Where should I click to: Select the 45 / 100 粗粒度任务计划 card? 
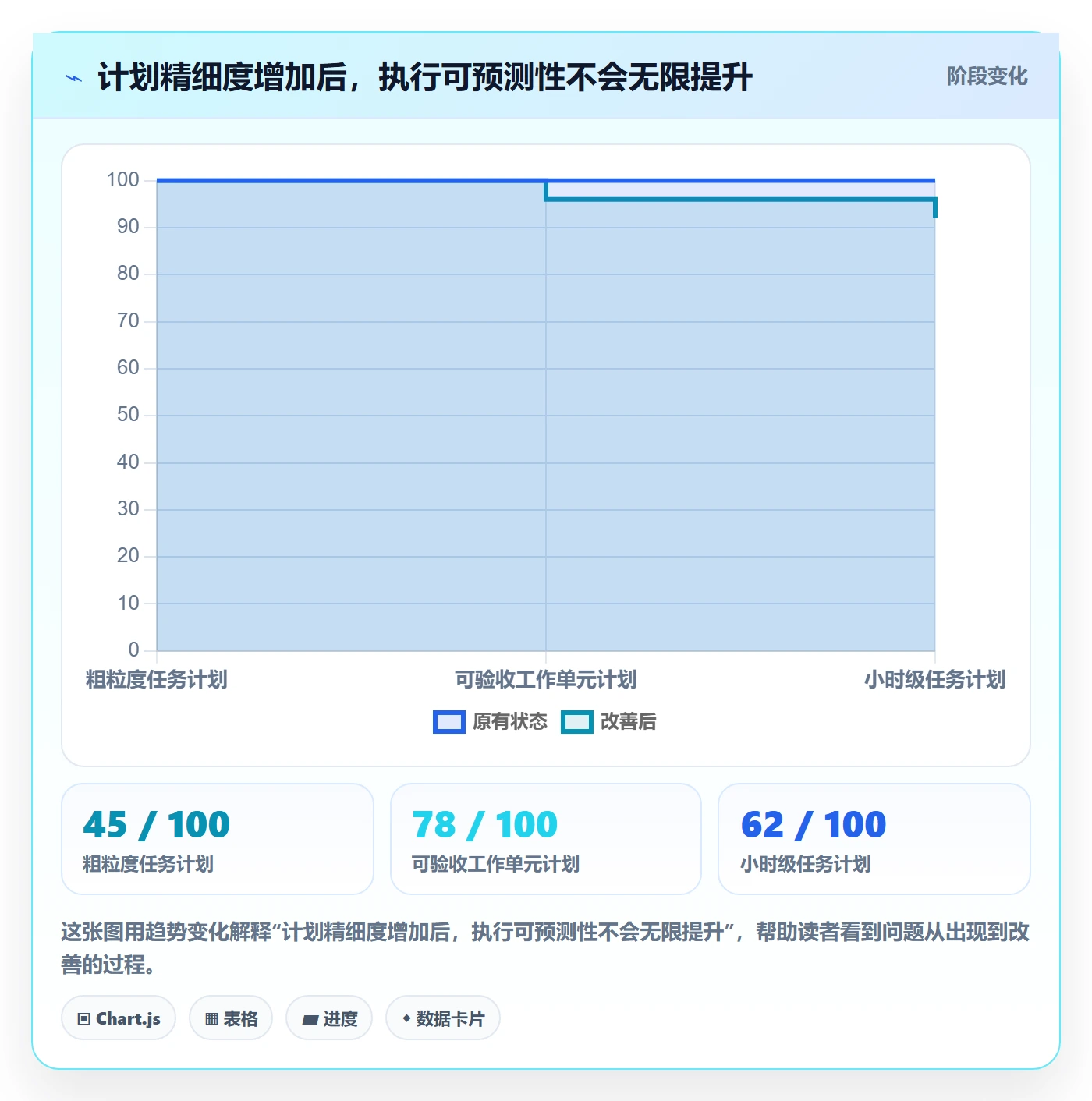coord(218,839)
